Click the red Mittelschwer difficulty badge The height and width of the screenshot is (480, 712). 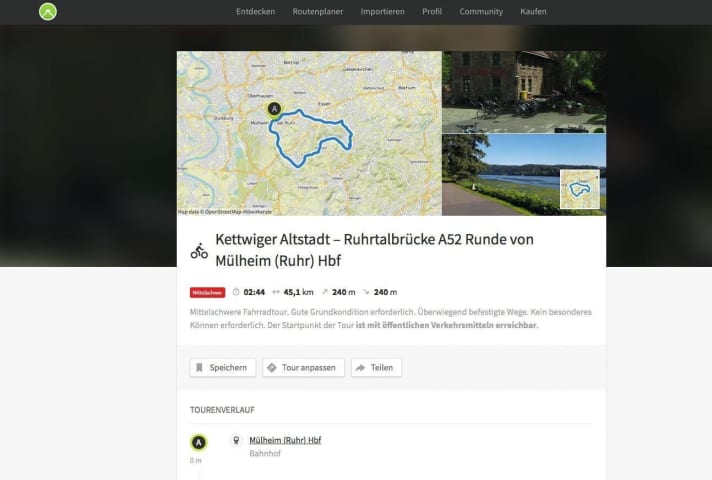(x=207, y=292)
